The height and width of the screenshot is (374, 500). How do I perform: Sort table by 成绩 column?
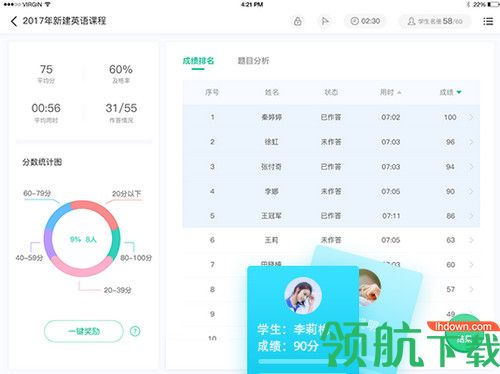450,92
